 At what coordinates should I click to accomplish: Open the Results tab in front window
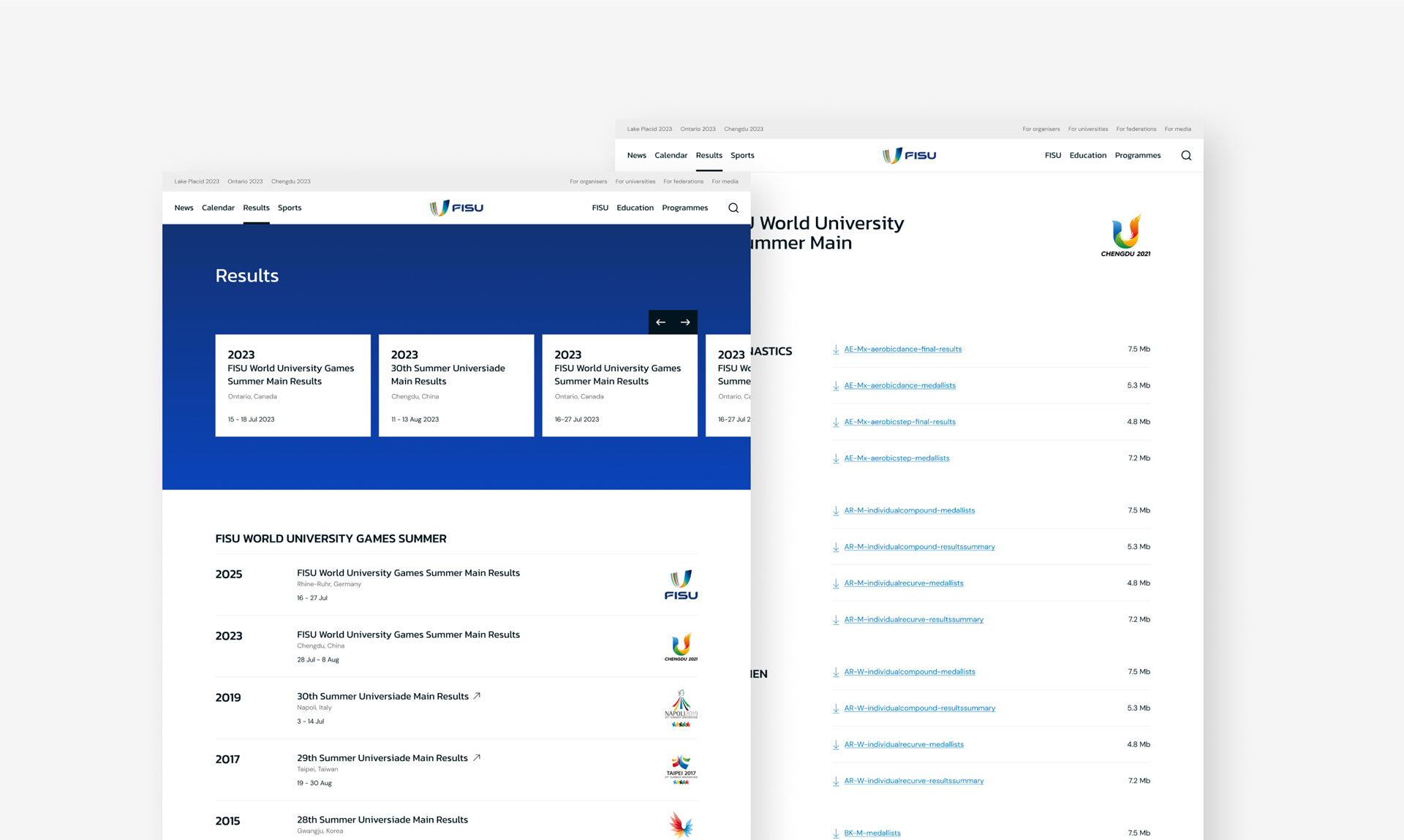(256, 208)
